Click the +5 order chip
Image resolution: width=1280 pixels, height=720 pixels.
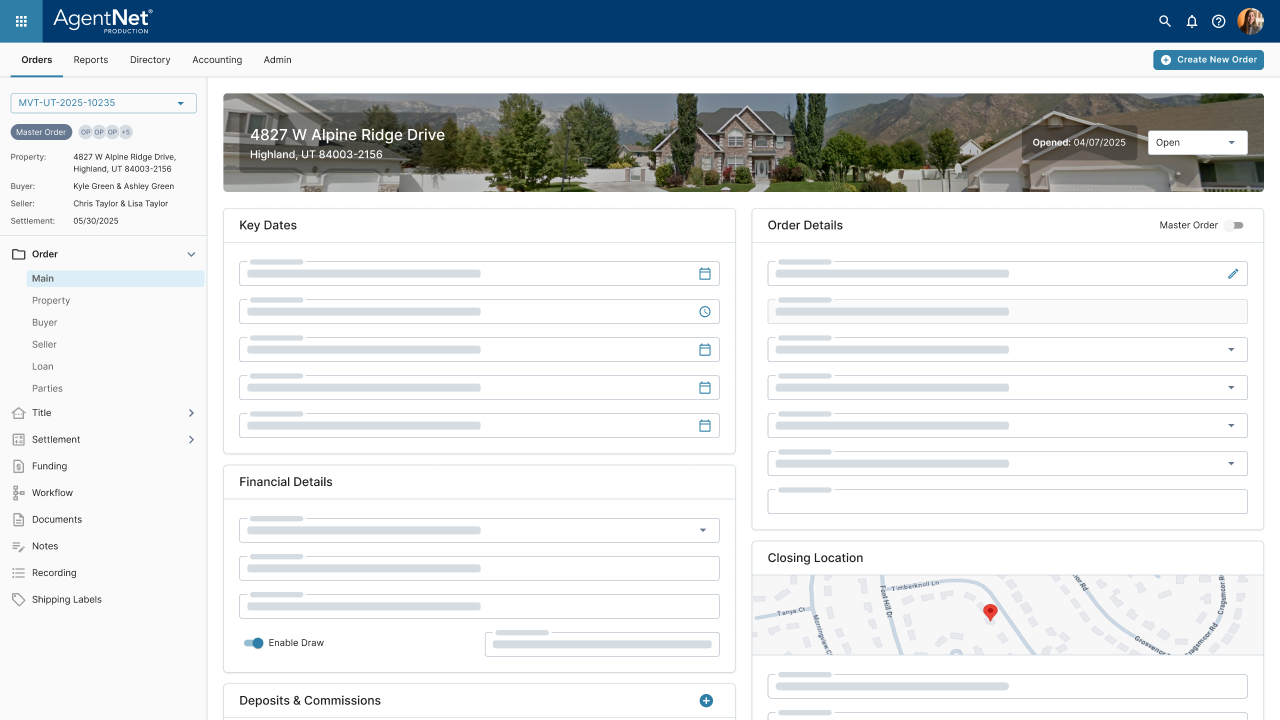click(126, 132)
